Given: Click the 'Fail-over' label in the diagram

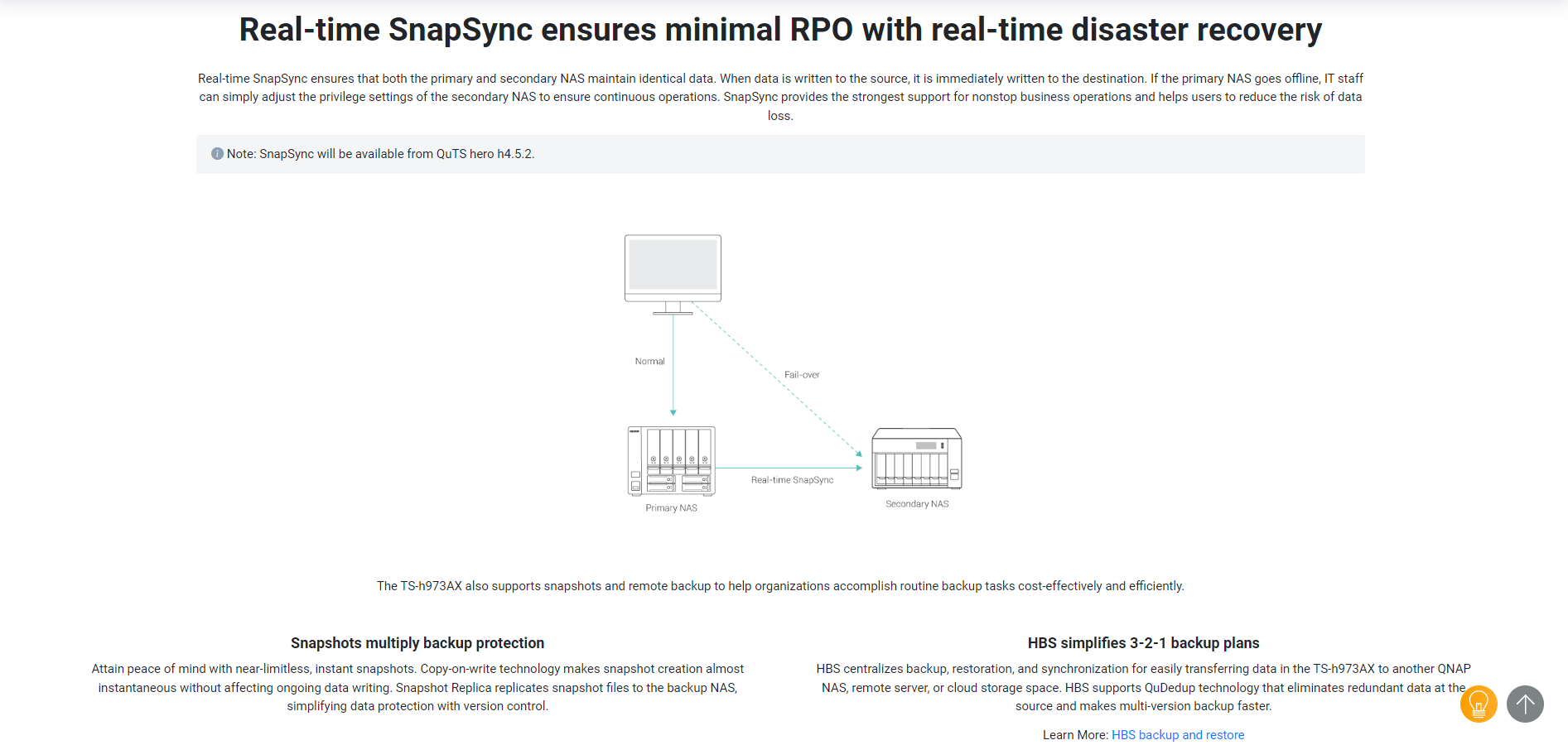Looking at the screenshot, I should (802, 375).
